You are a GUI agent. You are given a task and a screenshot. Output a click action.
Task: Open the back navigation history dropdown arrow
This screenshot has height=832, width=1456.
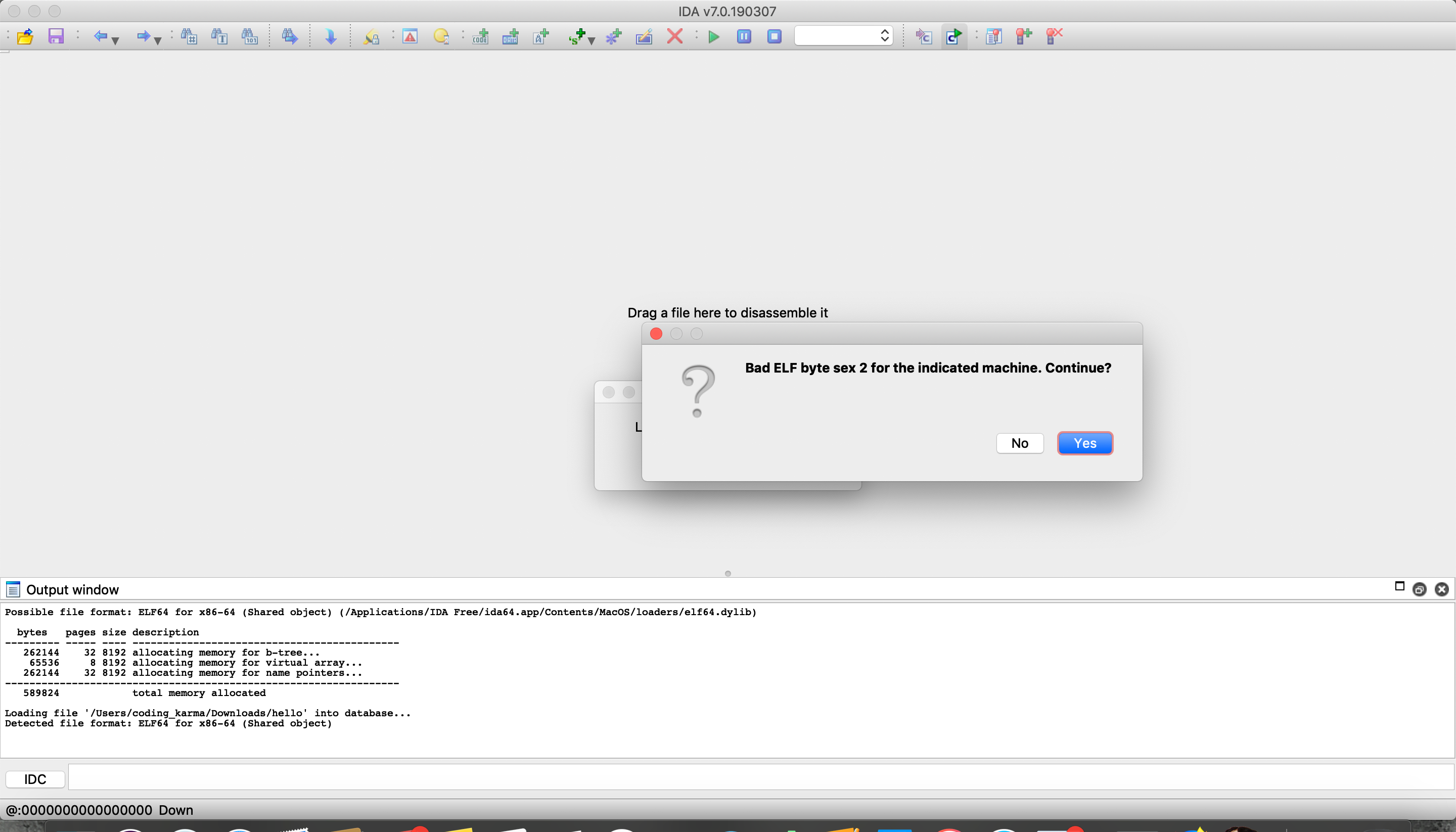pyautogui.click(x=115, y=40)
